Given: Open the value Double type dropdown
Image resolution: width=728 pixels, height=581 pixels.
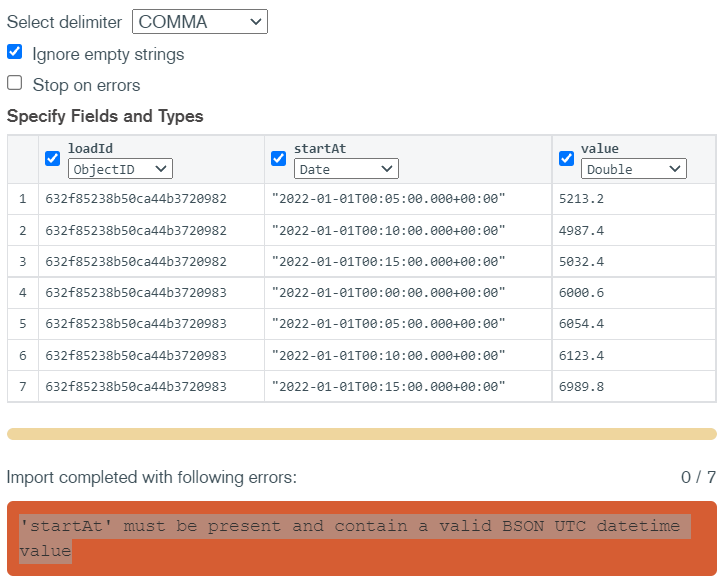Looking at the screenshot, I should [x=634, y=169].
